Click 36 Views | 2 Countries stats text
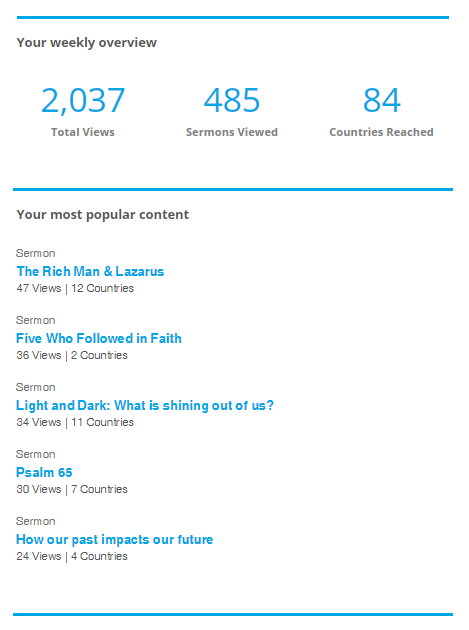Viewport: 469px width, 630px height. pos(72,356)
